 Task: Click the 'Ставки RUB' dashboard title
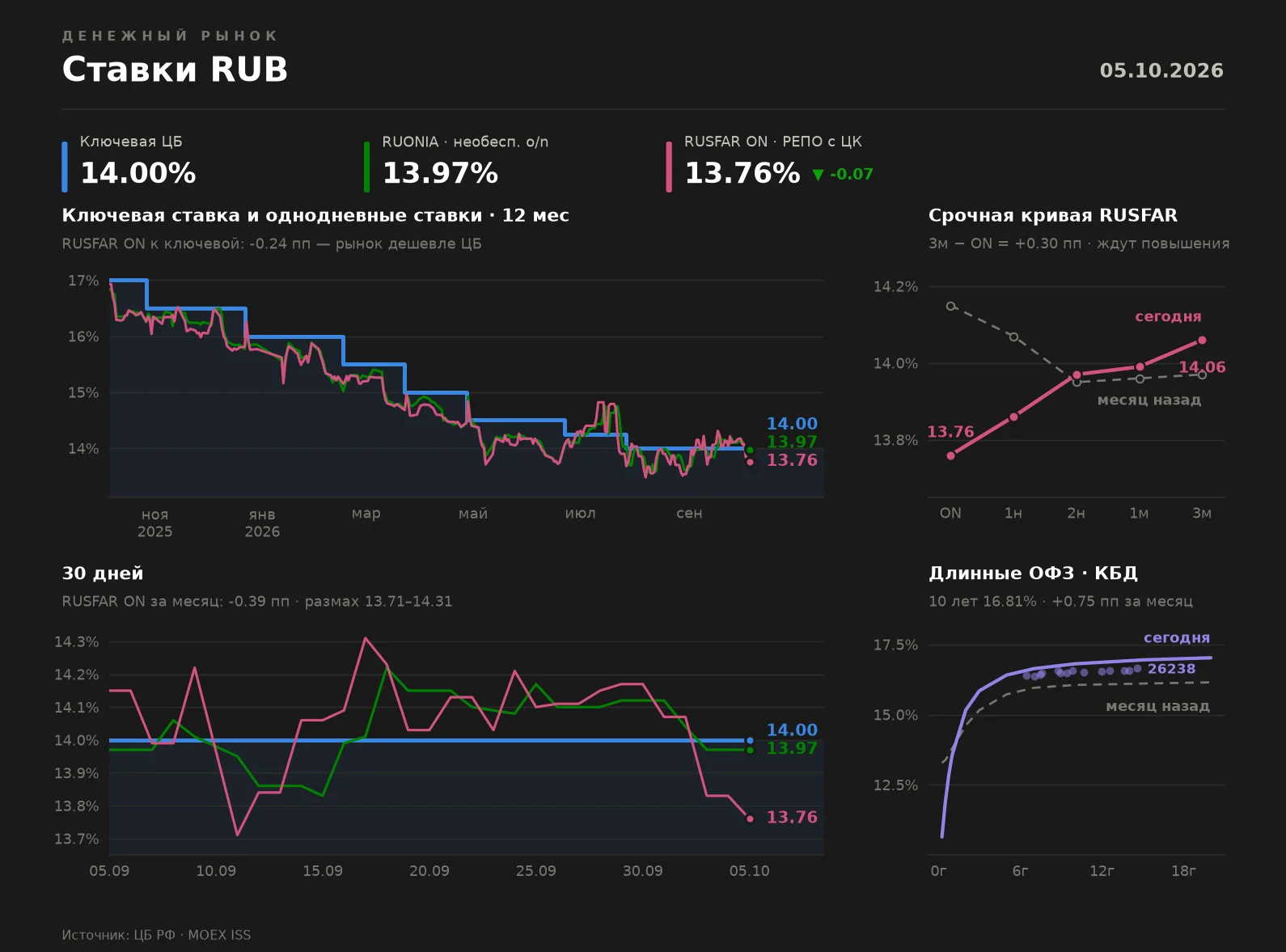point(175,70)
